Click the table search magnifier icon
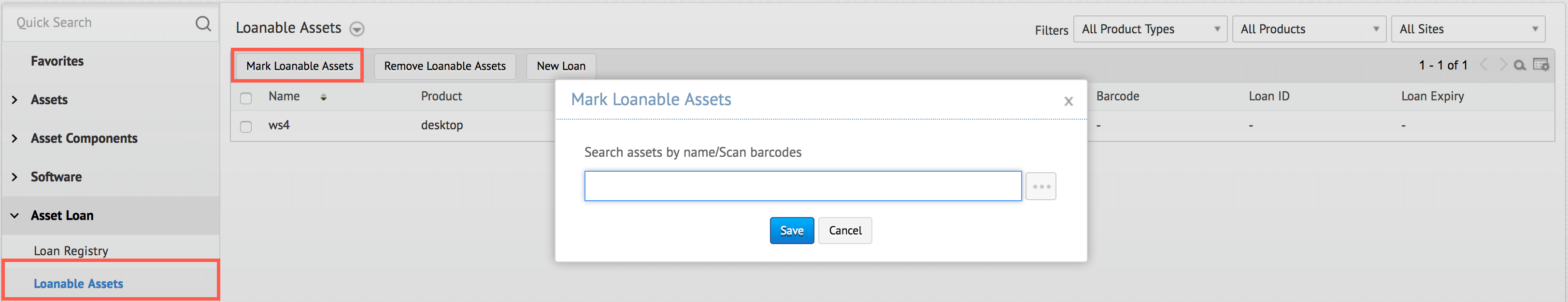The width and height of the screenshot is (1568, 302). coord(1519,66)
